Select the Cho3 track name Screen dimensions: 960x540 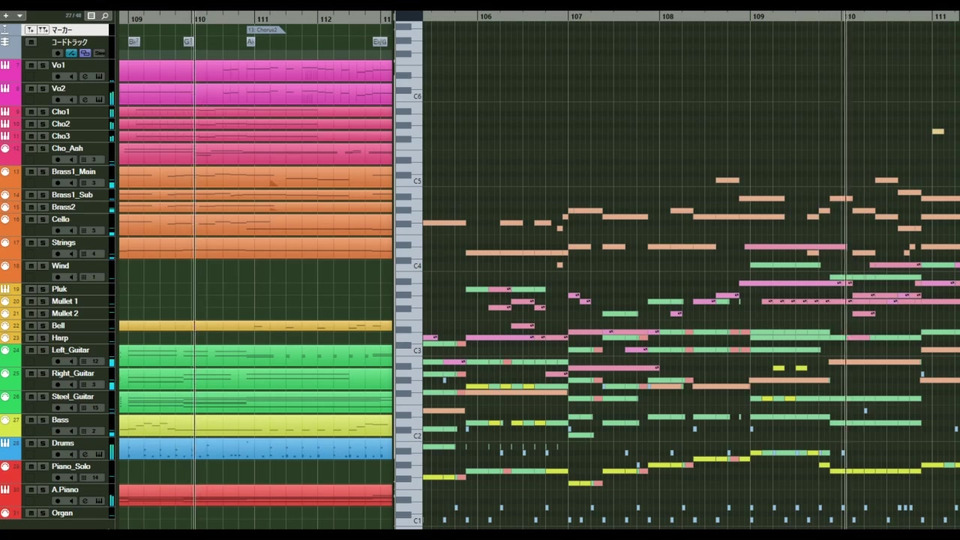(x=61, y=136)
